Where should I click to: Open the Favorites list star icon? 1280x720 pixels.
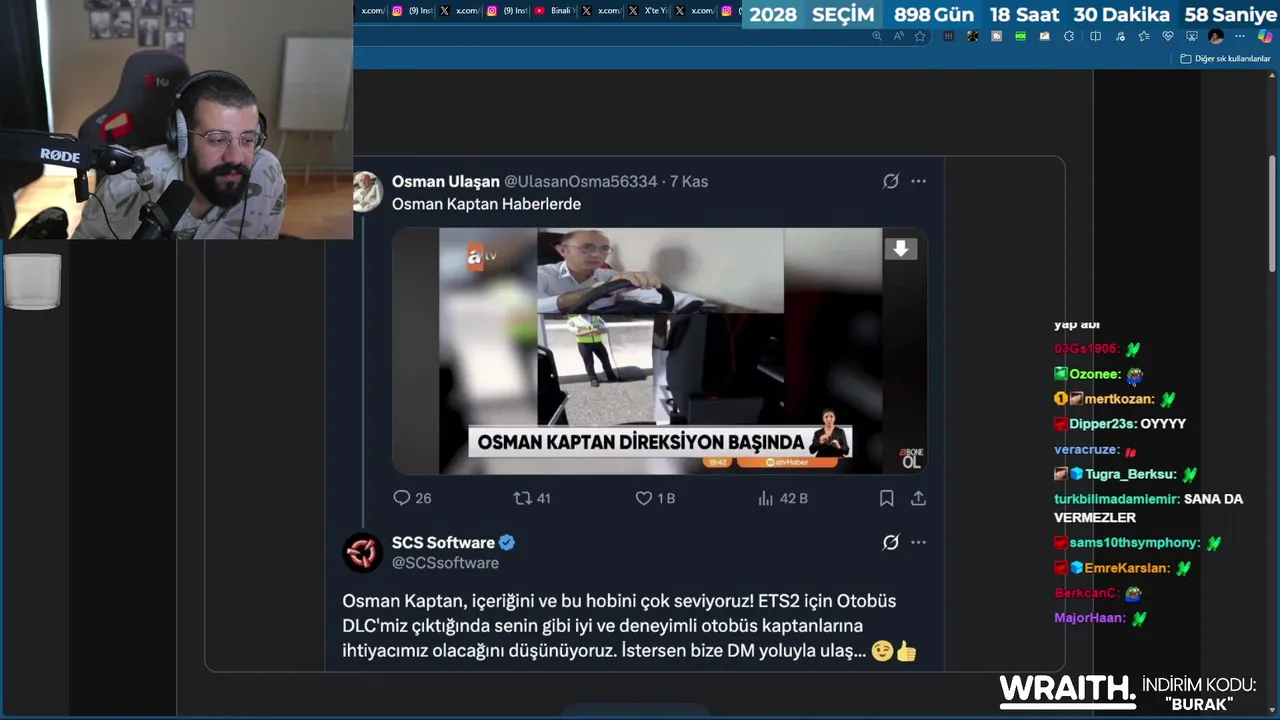pyautogui.click(x=1144, y=36)
